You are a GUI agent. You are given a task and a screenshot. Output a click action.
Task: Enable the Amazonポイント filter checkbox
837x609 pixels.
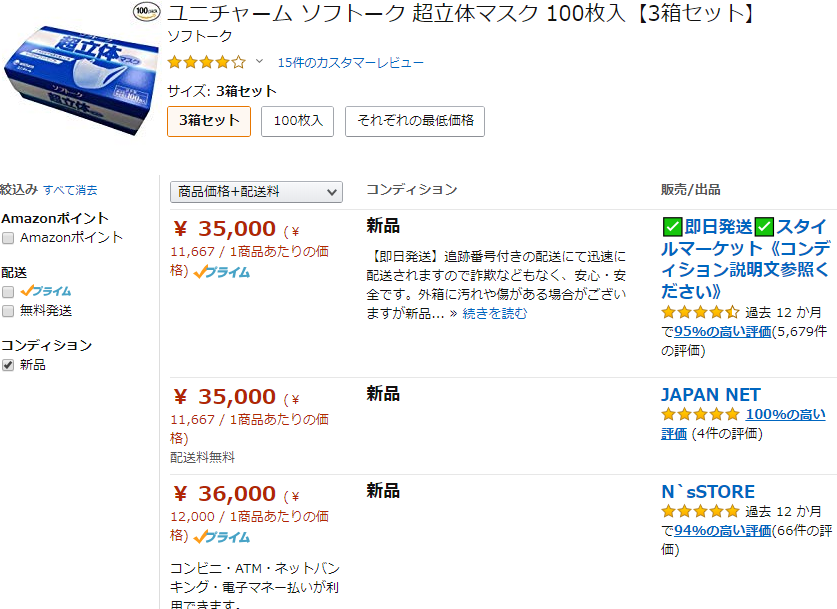click(8, 238)
